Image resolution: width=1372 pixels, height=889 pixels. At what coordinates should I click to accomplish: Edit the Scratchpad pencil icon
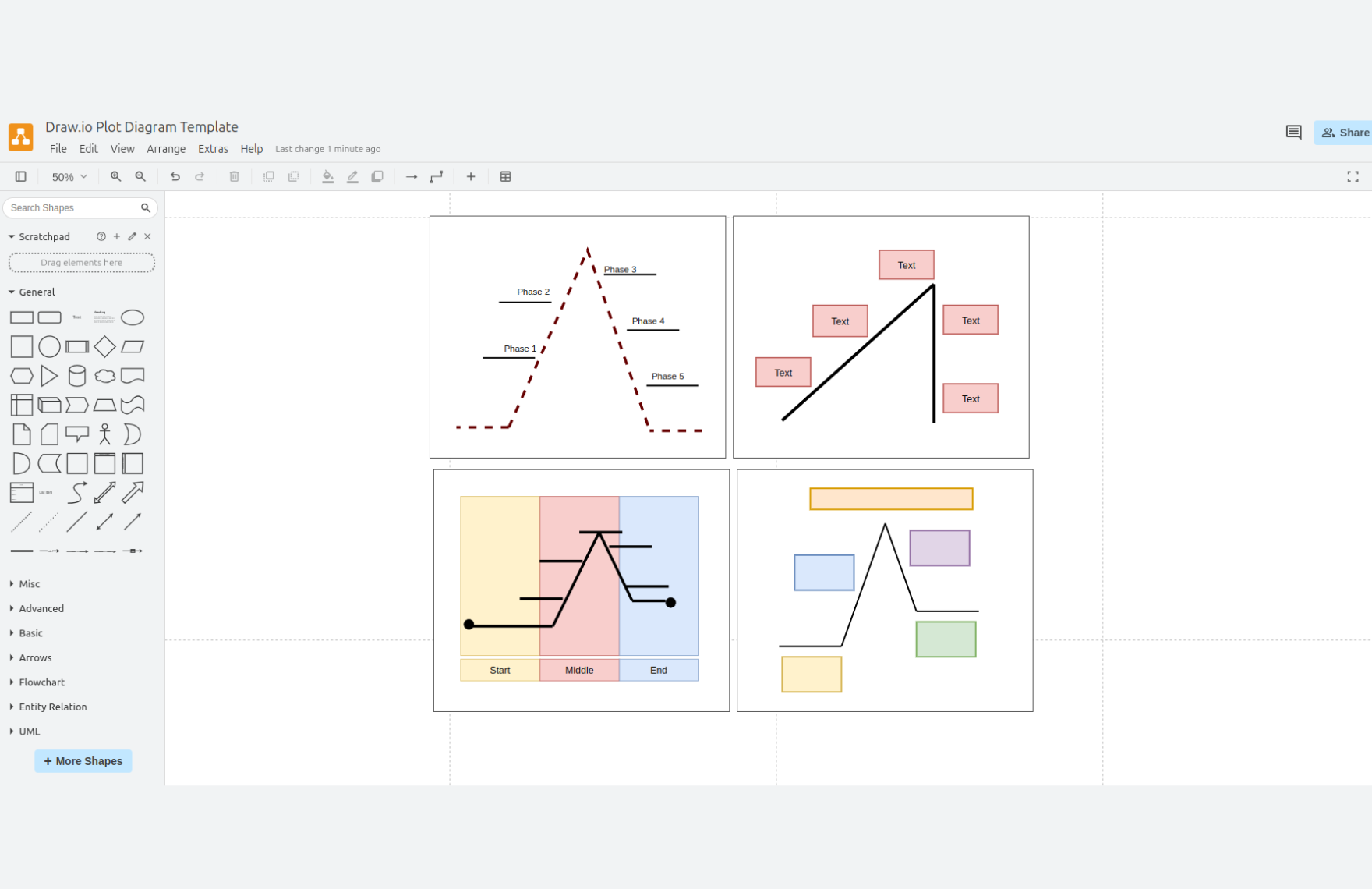point(132,236)
